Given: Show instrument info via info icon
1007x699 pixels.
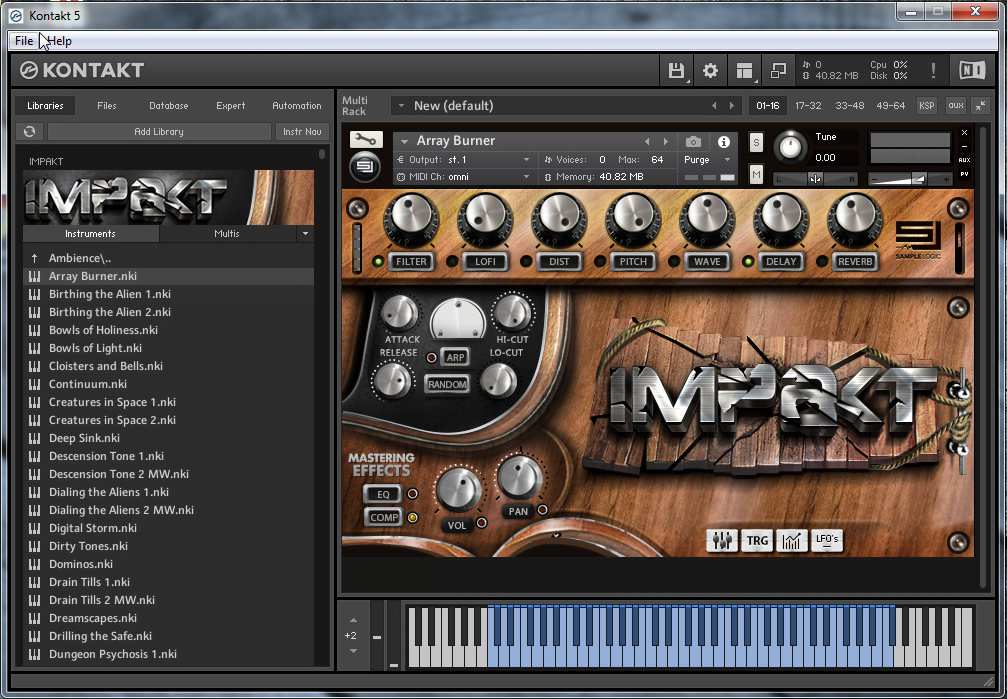Looking at the screenshot, I should click(x=724, y=141).
